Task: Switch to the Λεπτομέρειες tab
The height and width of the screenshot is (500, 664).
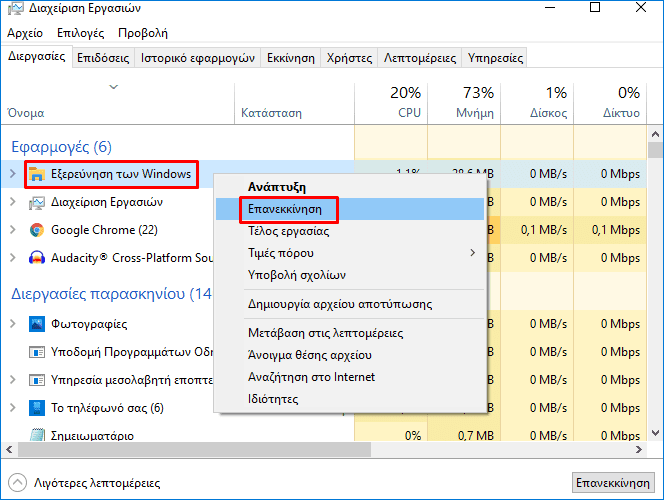Action: (420, 58)
